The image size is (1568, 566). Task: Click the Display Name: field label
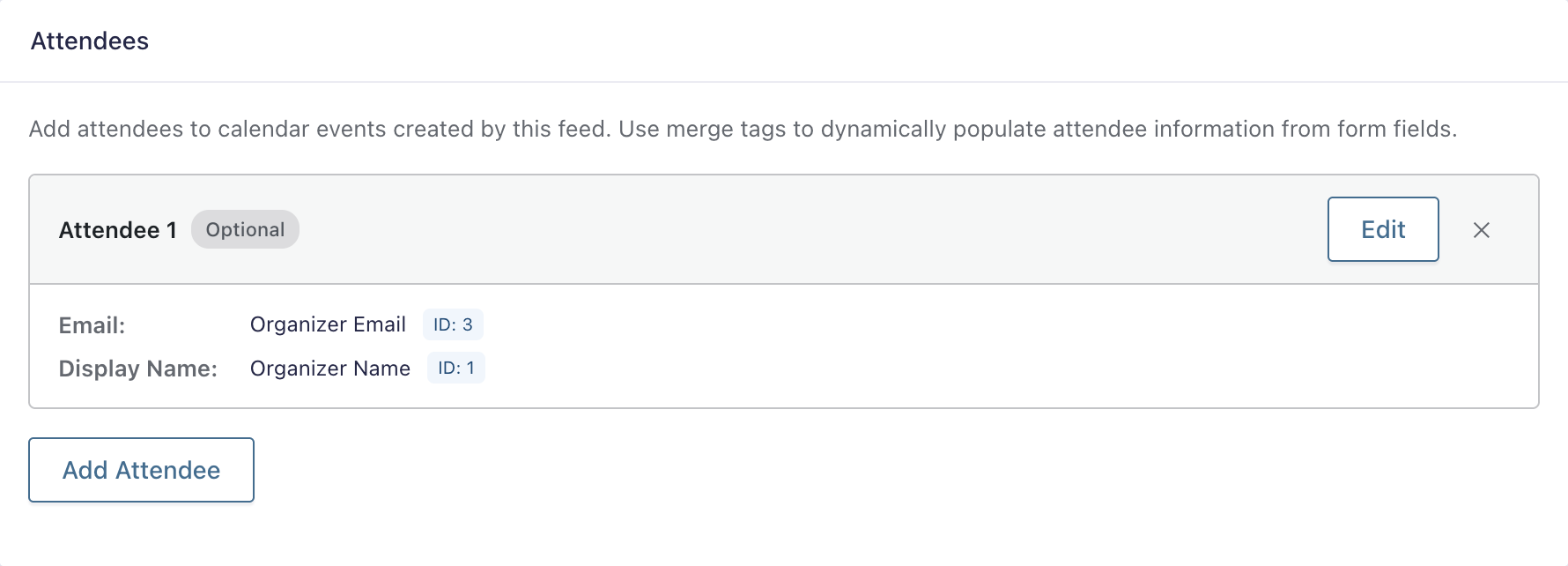tap(137, 369)
